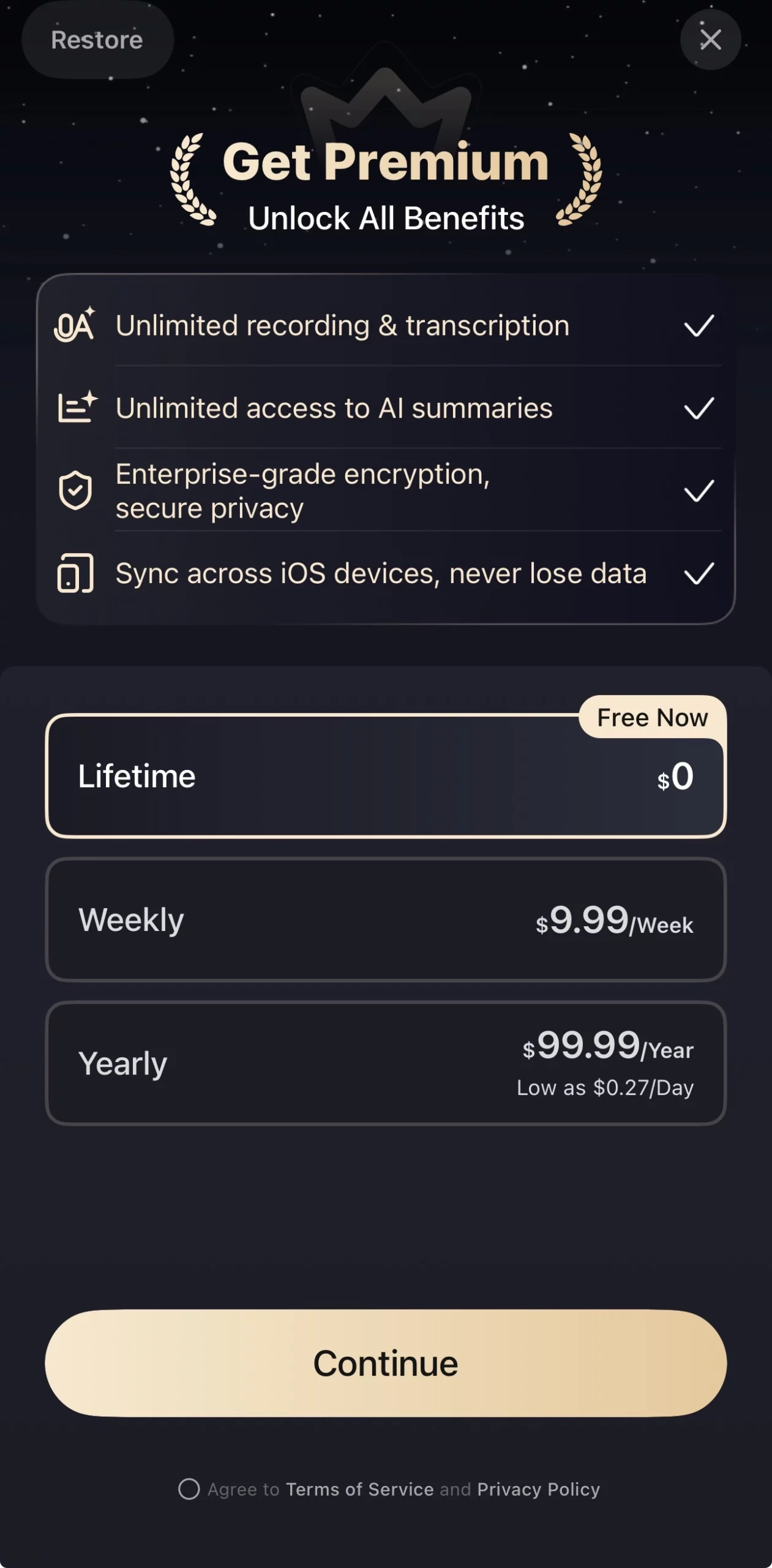Click checkmark beside Sync across iOS devices

point(699,573)
